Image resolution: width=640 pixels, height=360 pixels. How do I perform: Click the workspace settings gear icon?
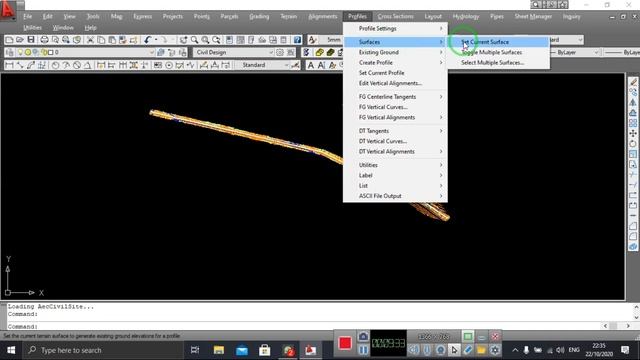pos(280,52)
